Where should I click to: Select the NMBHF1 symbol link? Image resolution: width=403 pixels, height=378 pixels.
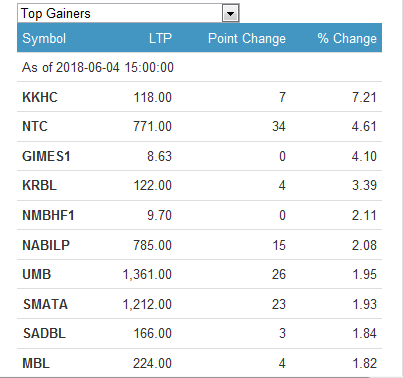(x=48, y=215)
